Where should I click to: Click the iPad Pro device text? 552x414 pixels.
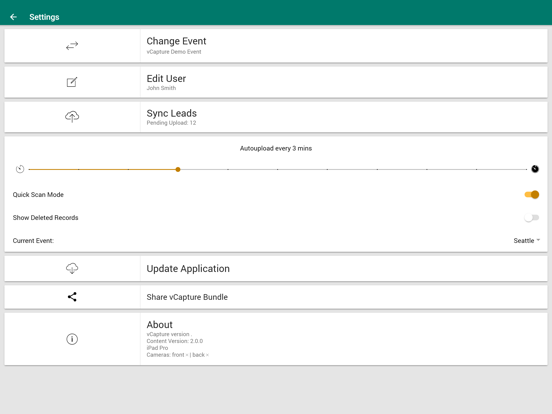click(x=157, y=348)
